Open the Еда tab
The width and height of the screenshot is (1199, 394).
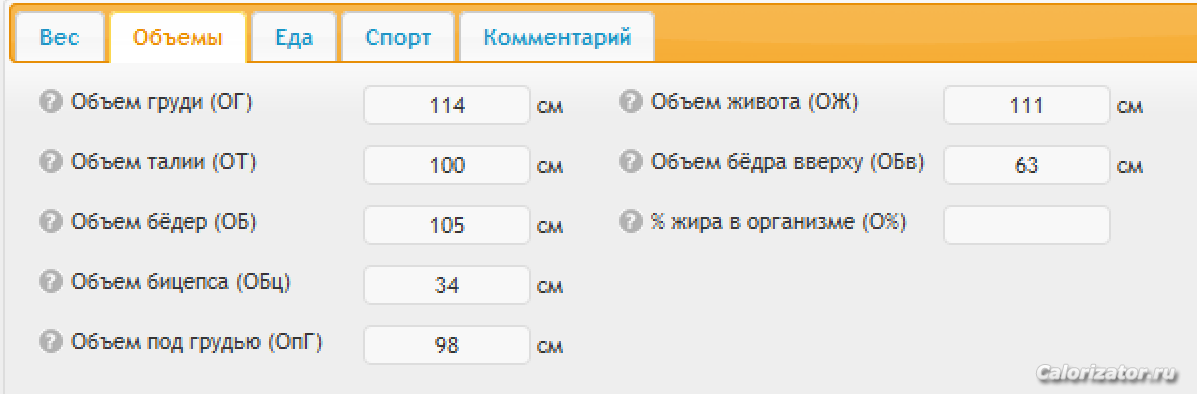(294, 37)
